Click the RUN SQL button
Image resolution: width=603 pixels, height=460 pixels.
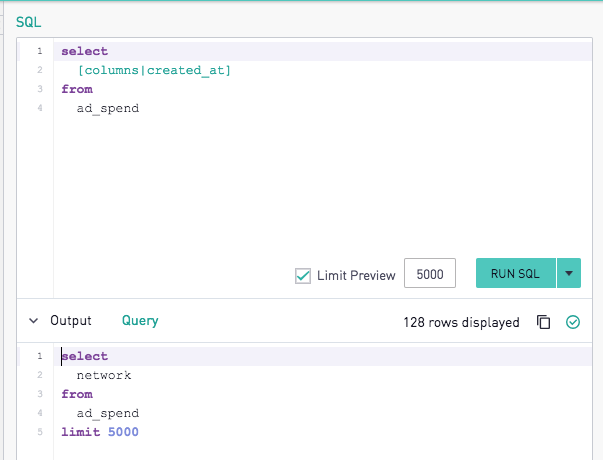tap(516, 273)
